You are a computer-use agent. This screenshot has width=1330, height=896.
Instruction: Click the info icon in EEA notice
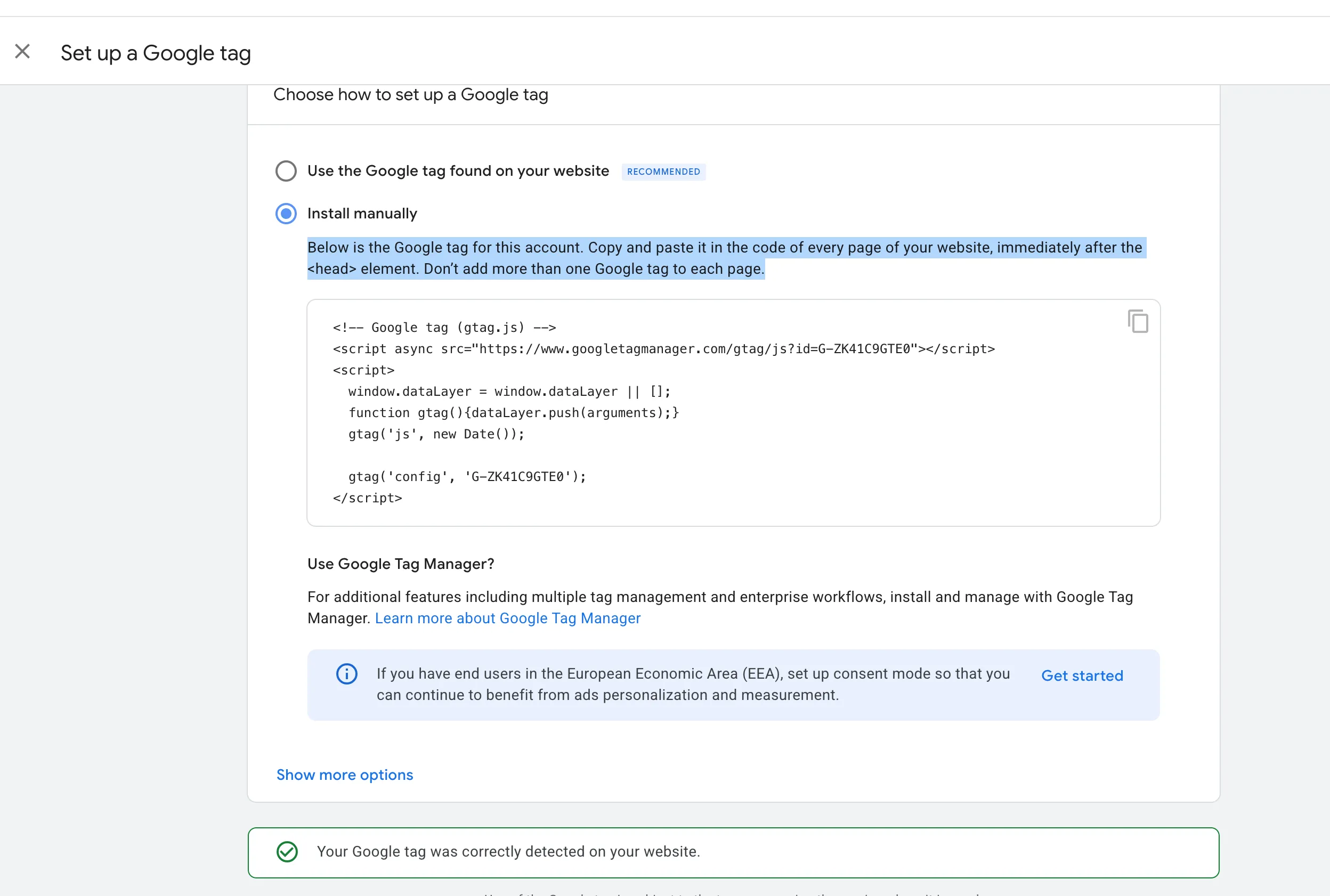tap(346, 674)
